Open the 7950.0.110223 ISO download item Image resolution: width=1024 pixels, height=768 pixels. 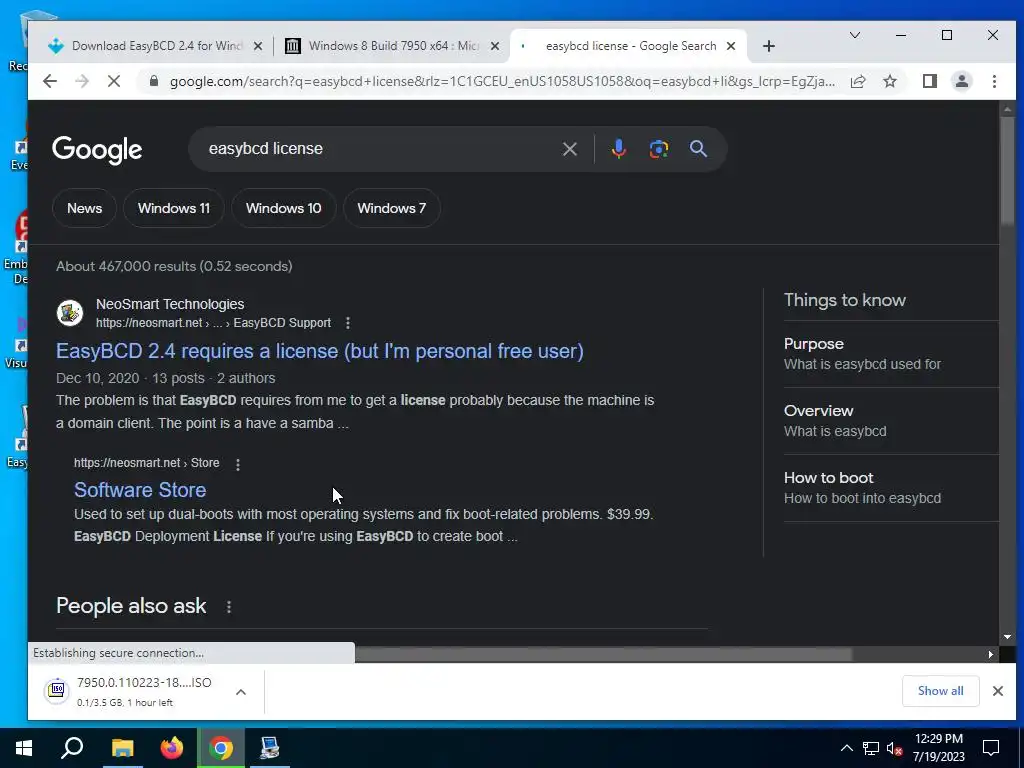pos(133,691)
